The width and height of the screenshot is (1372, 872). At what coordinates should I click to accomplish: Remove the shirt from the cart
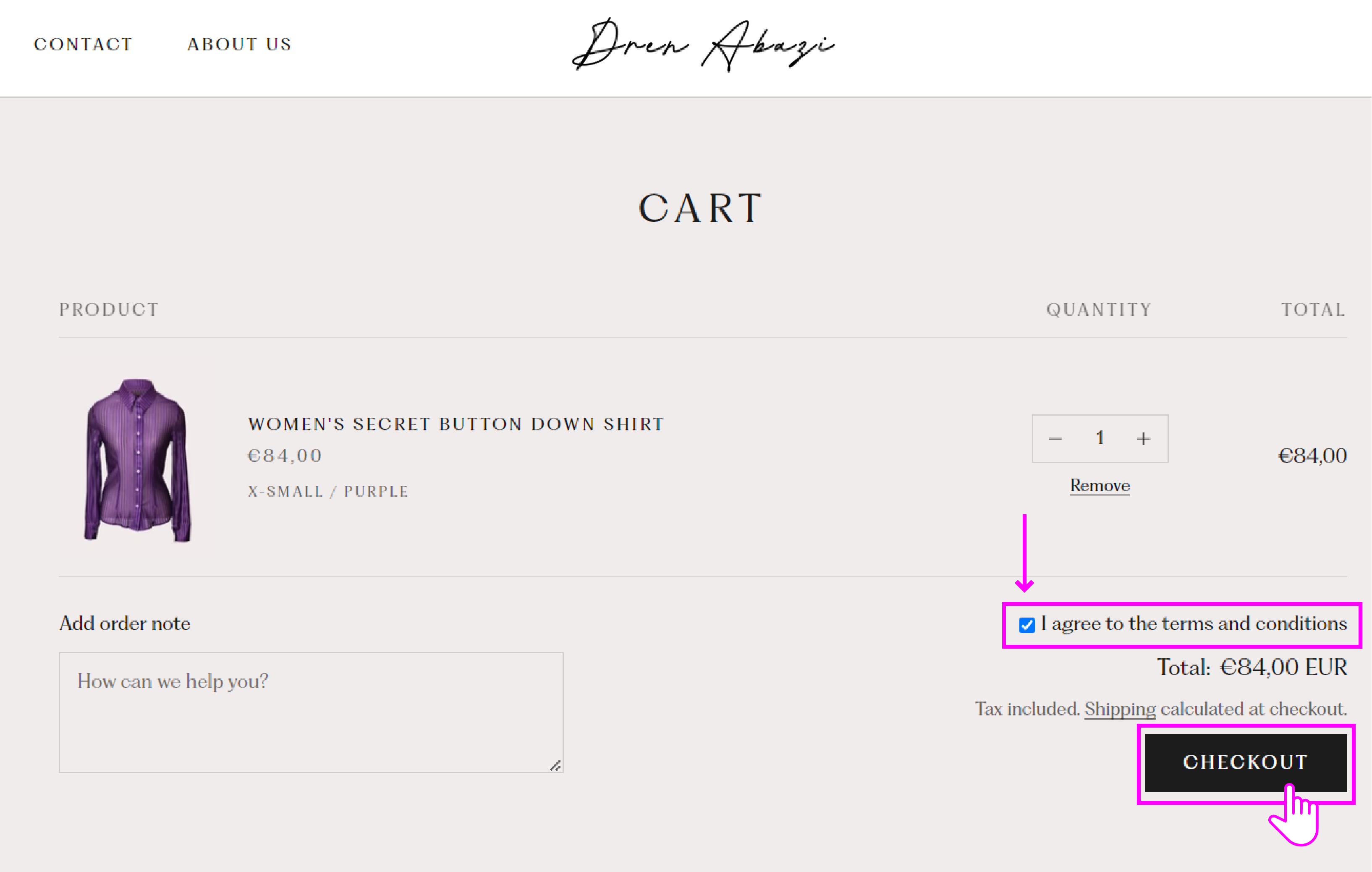click(1100, 486)
